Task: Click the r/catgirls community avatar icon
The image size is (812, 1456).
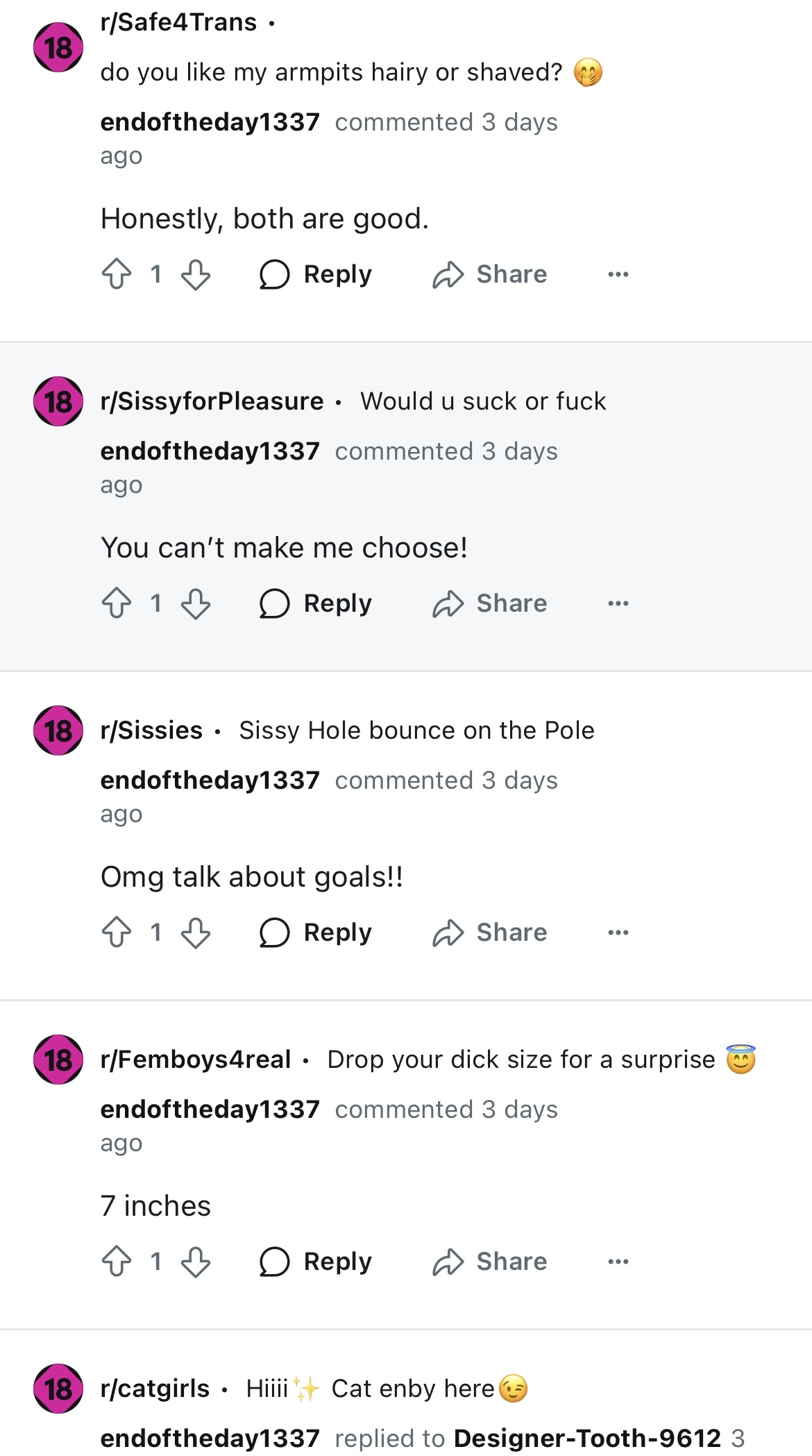Action: coord(58,1389)
